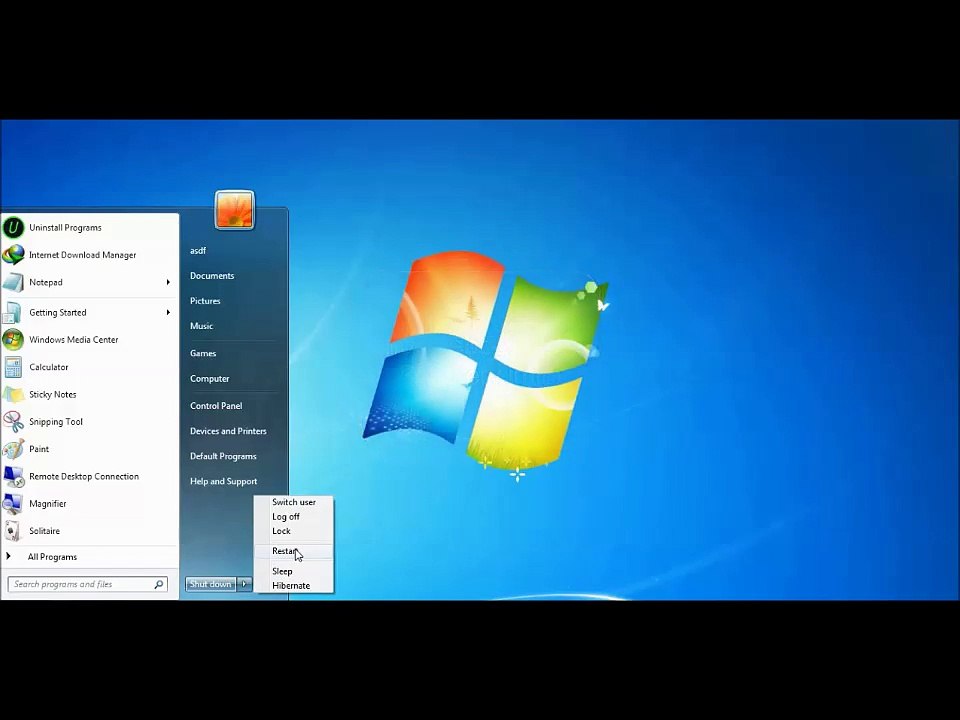Launch Internet Download Manager icon
The width and height of the screenshot is (960, 720).
click(13, 255)
